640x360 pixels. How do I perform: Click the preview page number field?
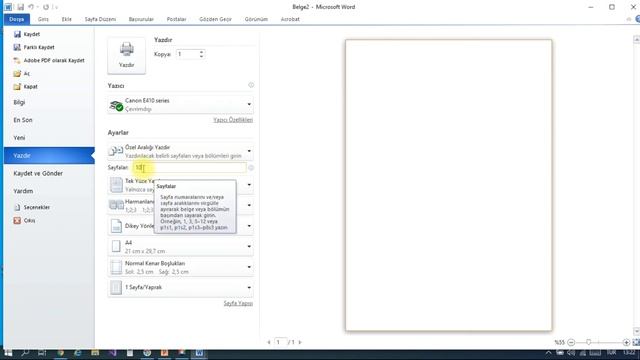click(x=280, y=342)
